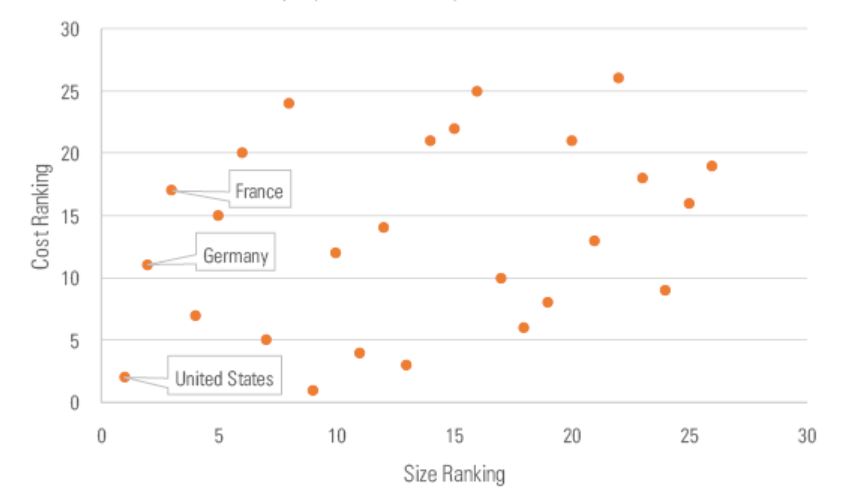Select the point at size 4, cost 7
The width and height of the screenshot is (857, 503).
click(196, 315)
